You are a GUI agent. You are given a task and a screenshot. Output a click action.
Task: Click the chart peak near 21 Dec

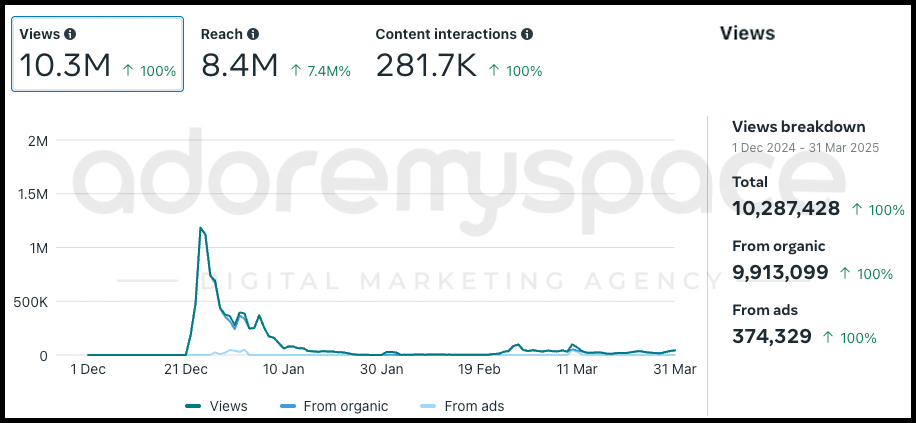[200, 228]
